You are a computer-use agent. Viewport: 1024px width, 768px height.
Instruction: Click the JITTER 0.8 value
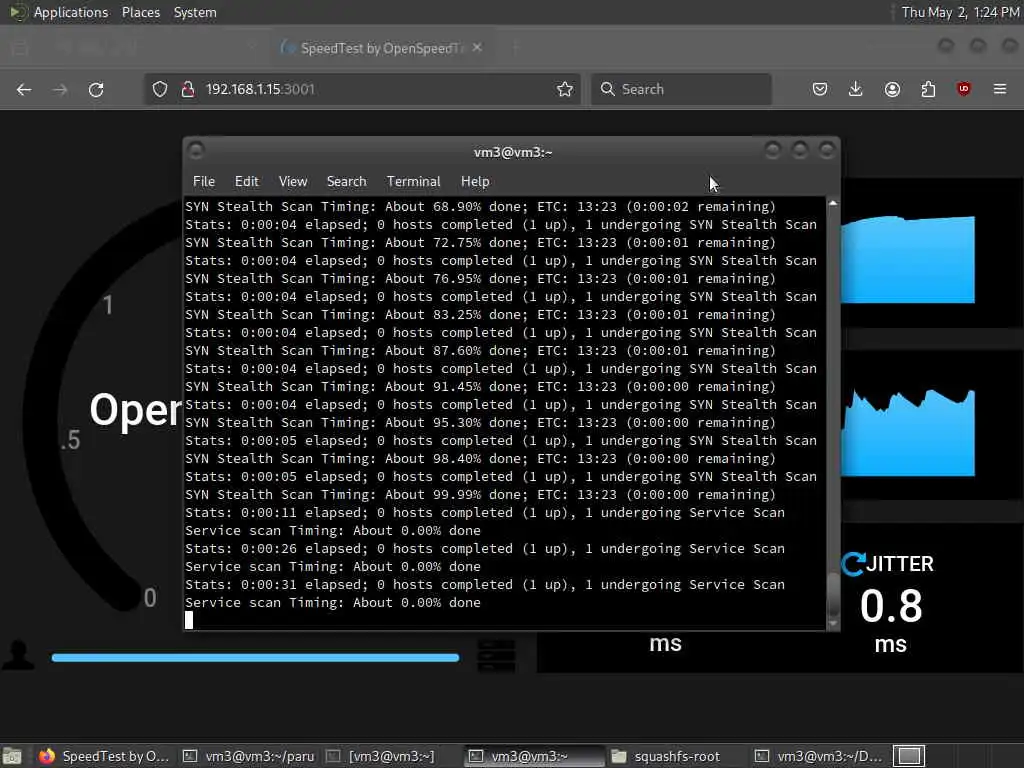coord(891,606)
